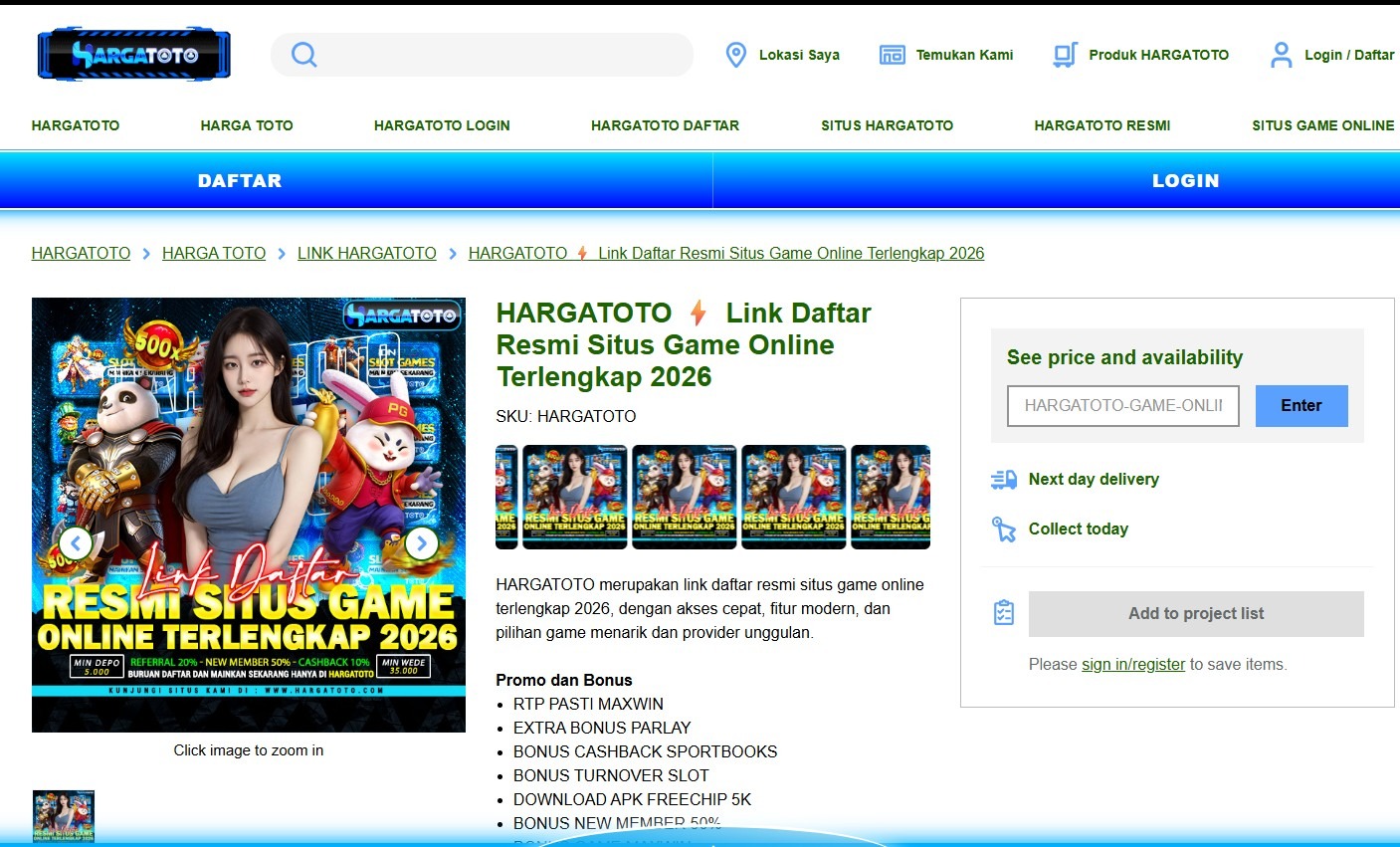Select SITUS GAME ONLINE nav menu item
Screen dimensions: 1400x847
[1323, 125]
